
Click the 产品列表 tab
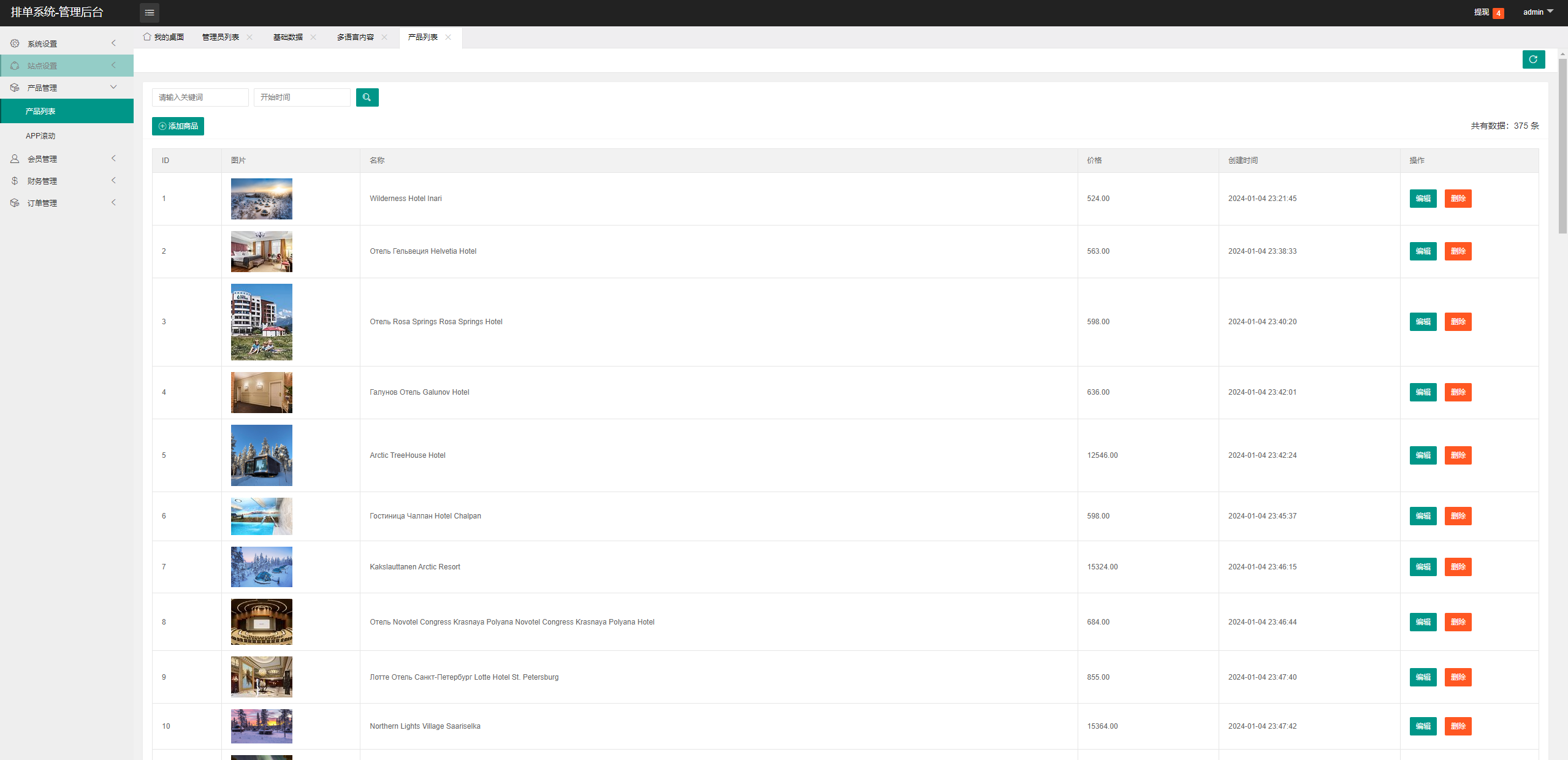422,37
